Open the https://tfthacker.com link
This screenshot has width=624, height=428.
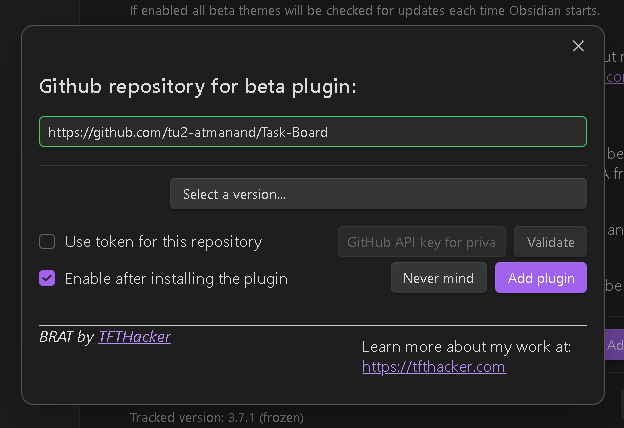(x=434, y=366)
